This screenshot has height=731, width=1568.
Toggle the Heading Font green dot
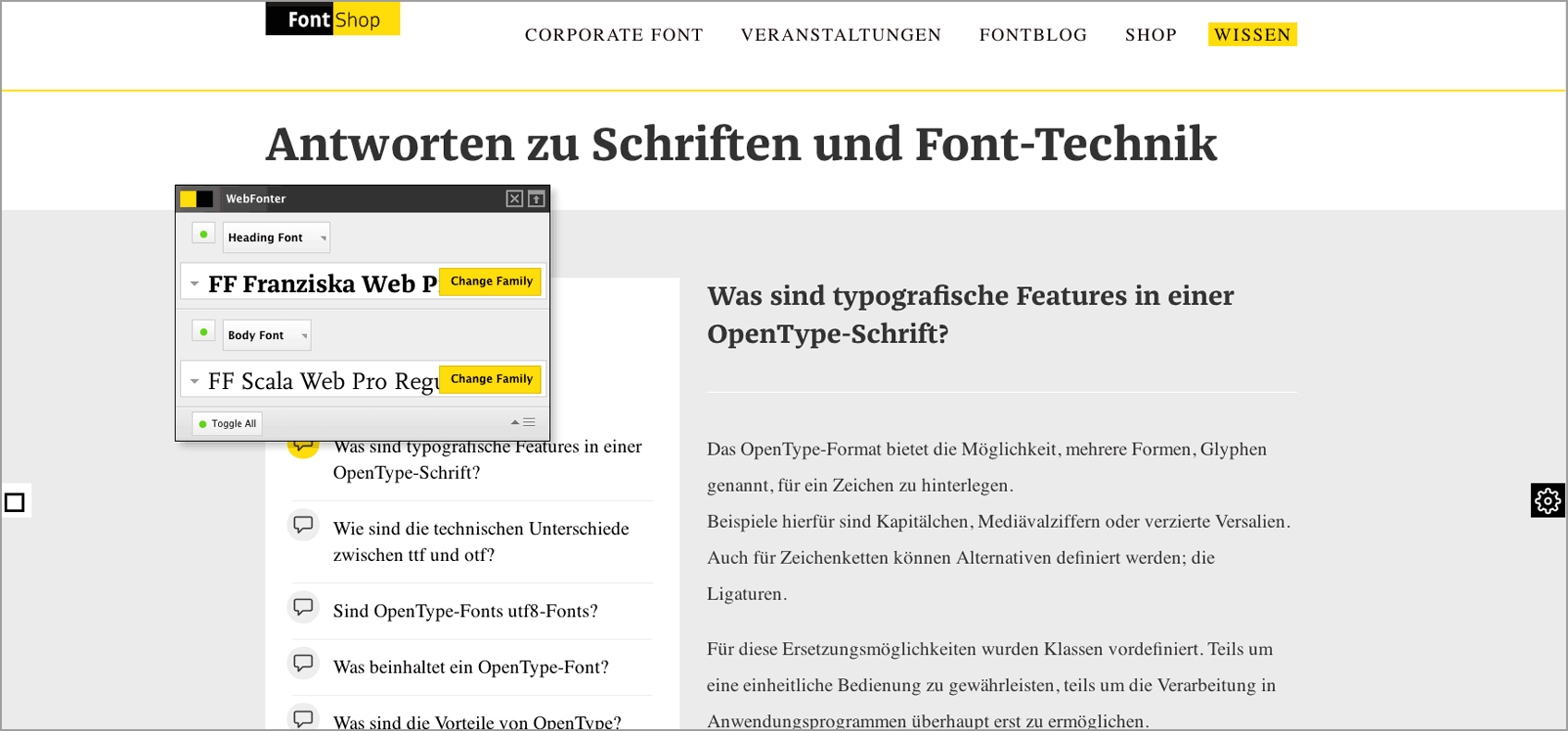(203, 234)
